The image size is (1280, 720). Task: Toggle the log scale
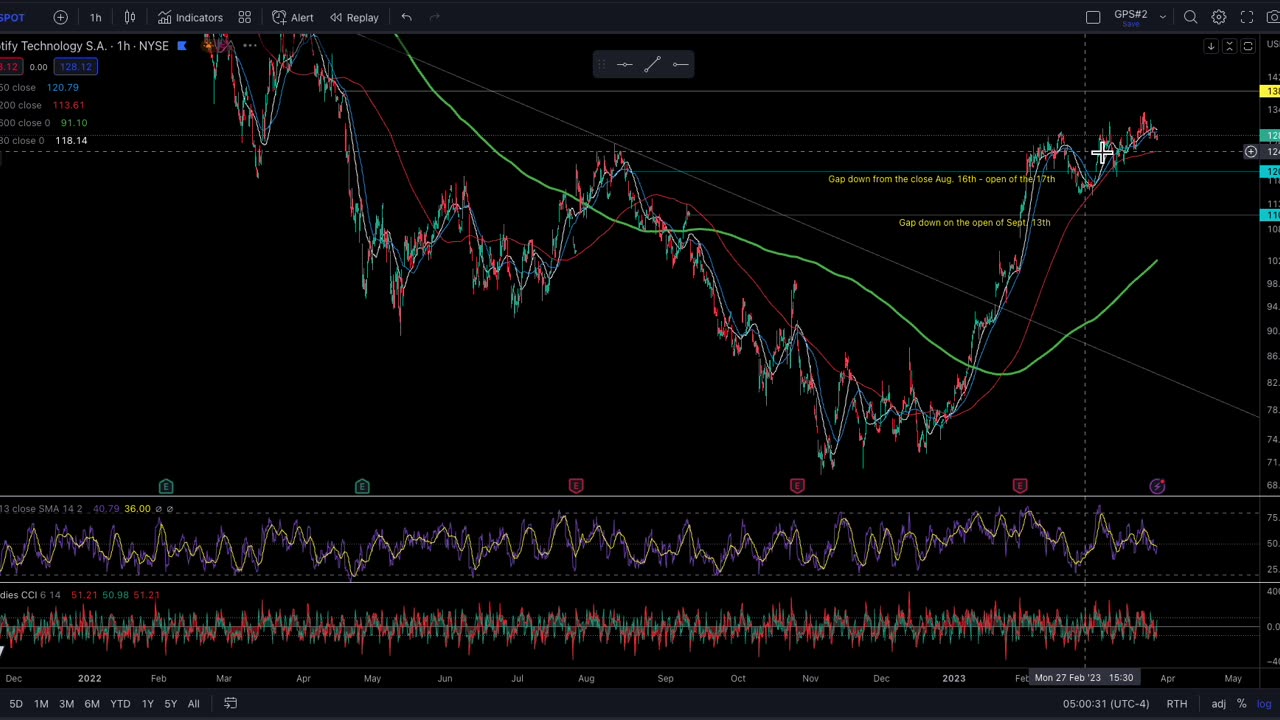pyautogui.click(x=1264, y=704)
